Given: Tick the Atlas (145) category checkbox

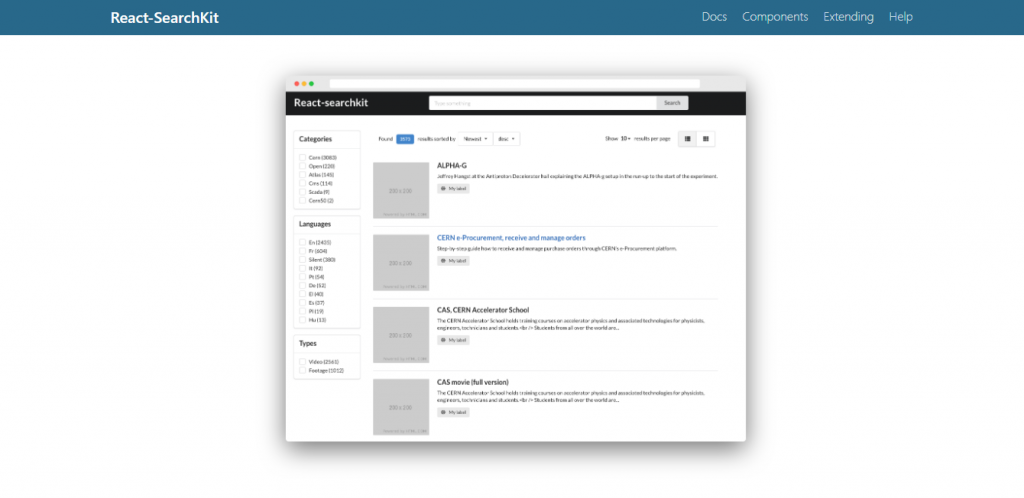Looking at the screenshot, I should (302, 174).
